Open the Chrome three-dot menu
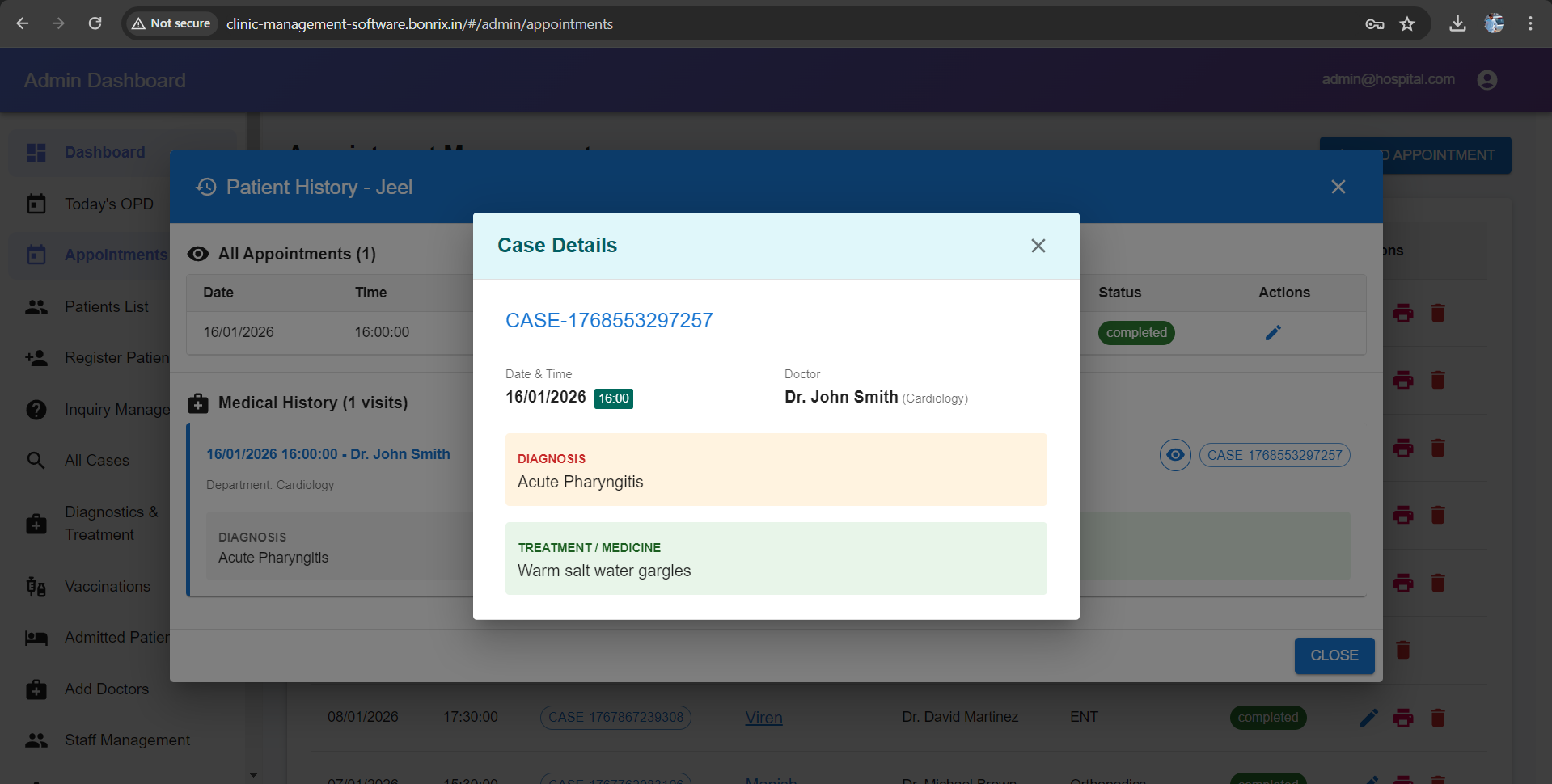The width and height of the screenshot is (1552, 784). 1531,23
